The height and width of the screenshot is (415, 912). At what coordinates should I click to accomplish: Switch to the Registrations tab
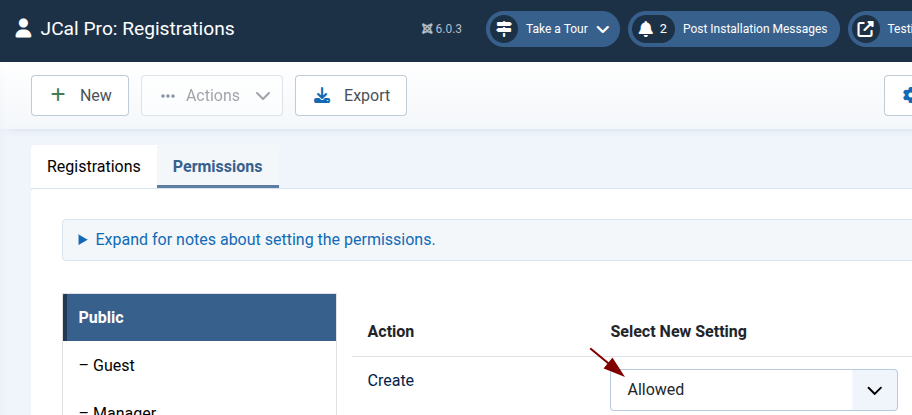point(94,166)
